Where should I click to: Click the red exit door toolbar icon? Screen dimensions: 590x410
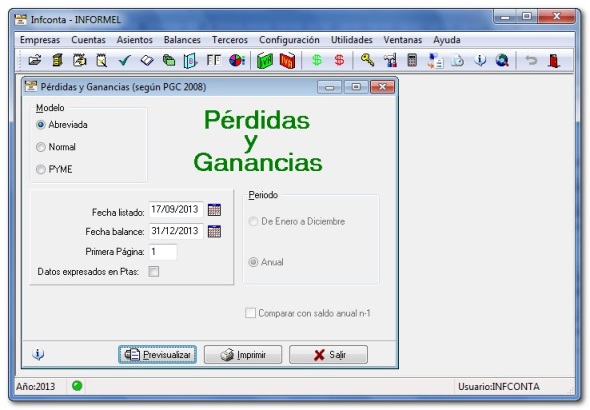pyautogui.click(x=554, y=61)
